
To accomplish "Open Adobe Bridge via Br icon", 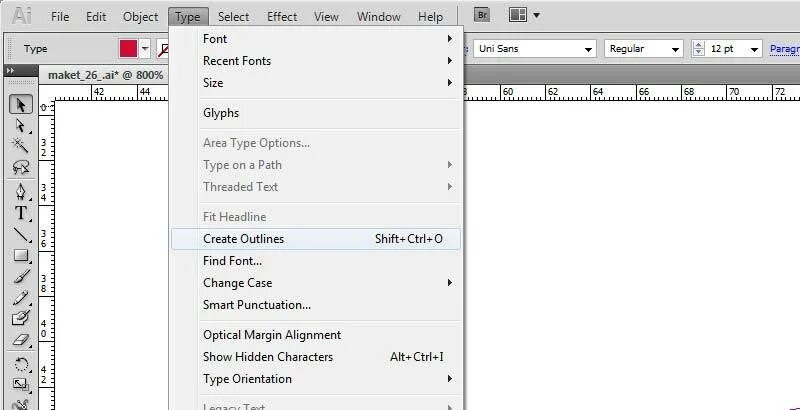I will pyautogui.click(x=482, y=16).
